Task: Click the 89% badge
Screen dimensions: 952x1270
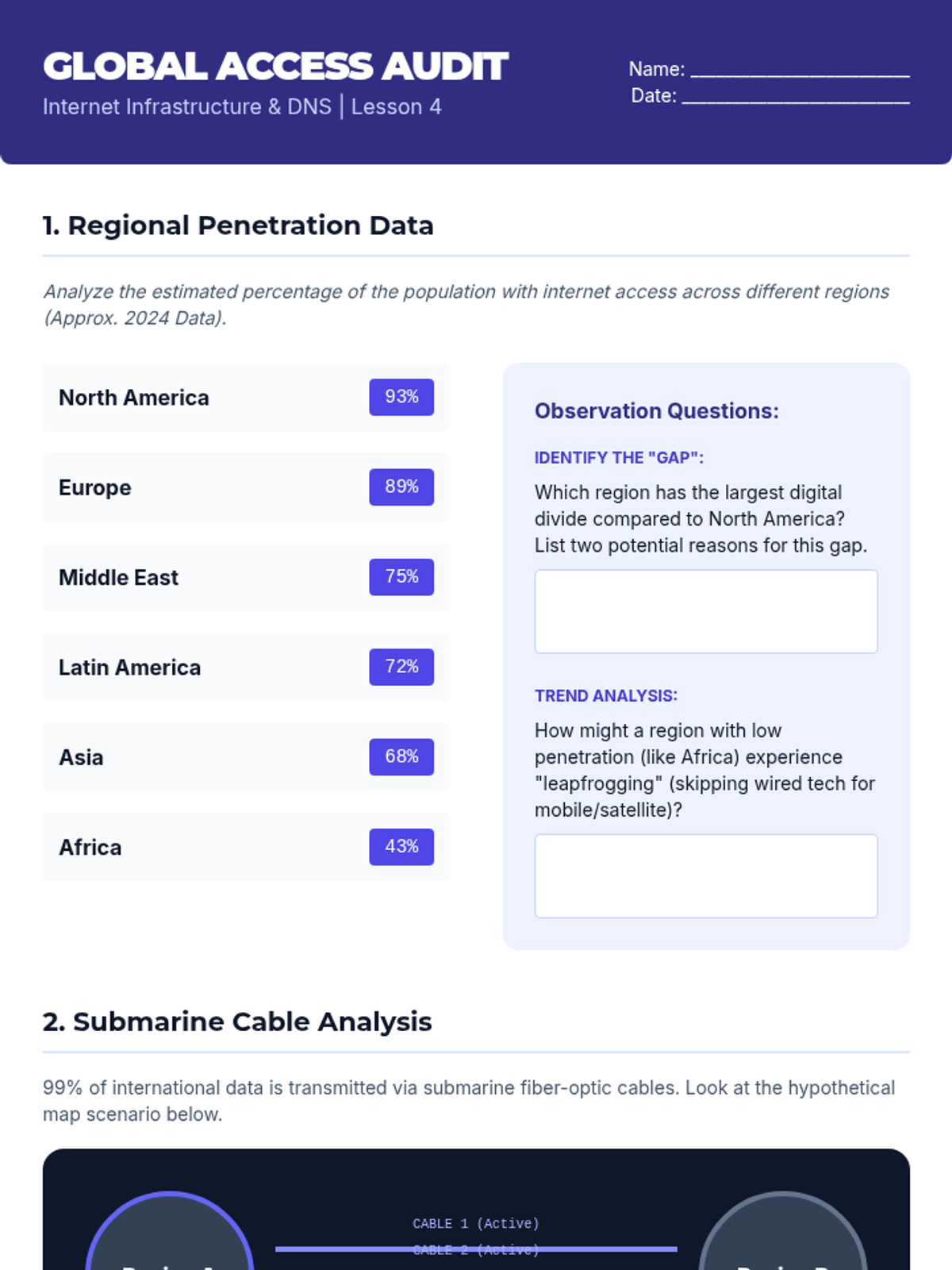Action: pyautogui.click(x=401, y=487)
